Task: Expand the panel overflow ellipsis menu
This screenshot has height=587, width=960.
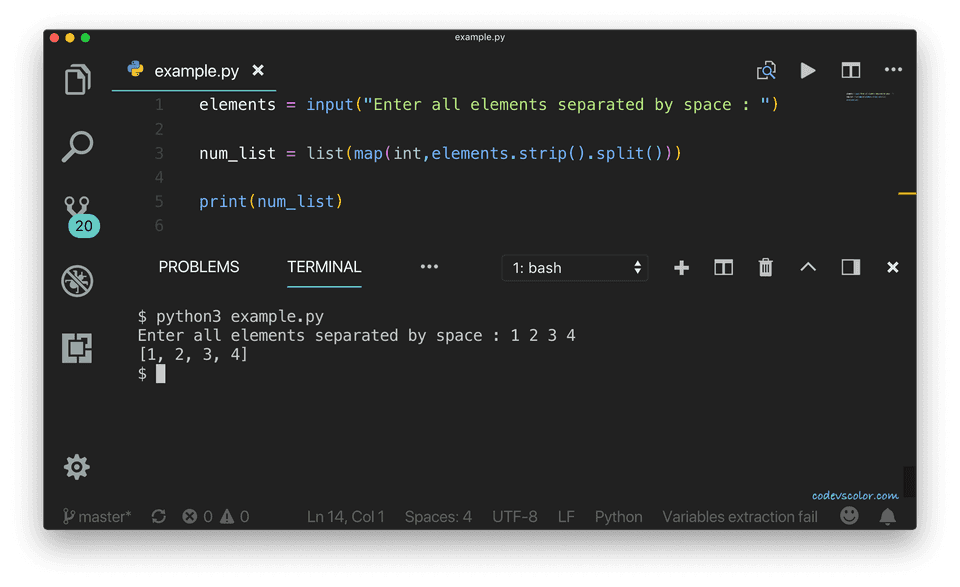Action: [x=429, y=267]
